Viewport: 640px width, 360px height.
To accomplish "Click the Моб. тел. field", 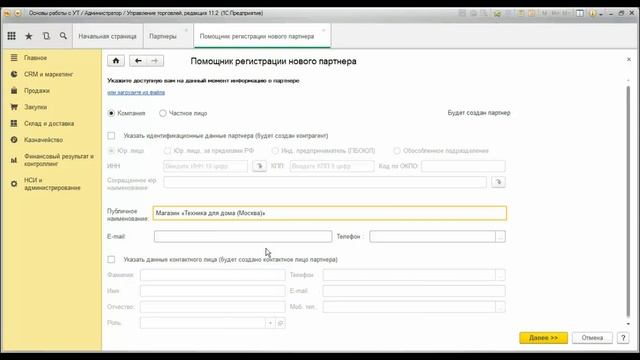I will click(x=409, y=307).
